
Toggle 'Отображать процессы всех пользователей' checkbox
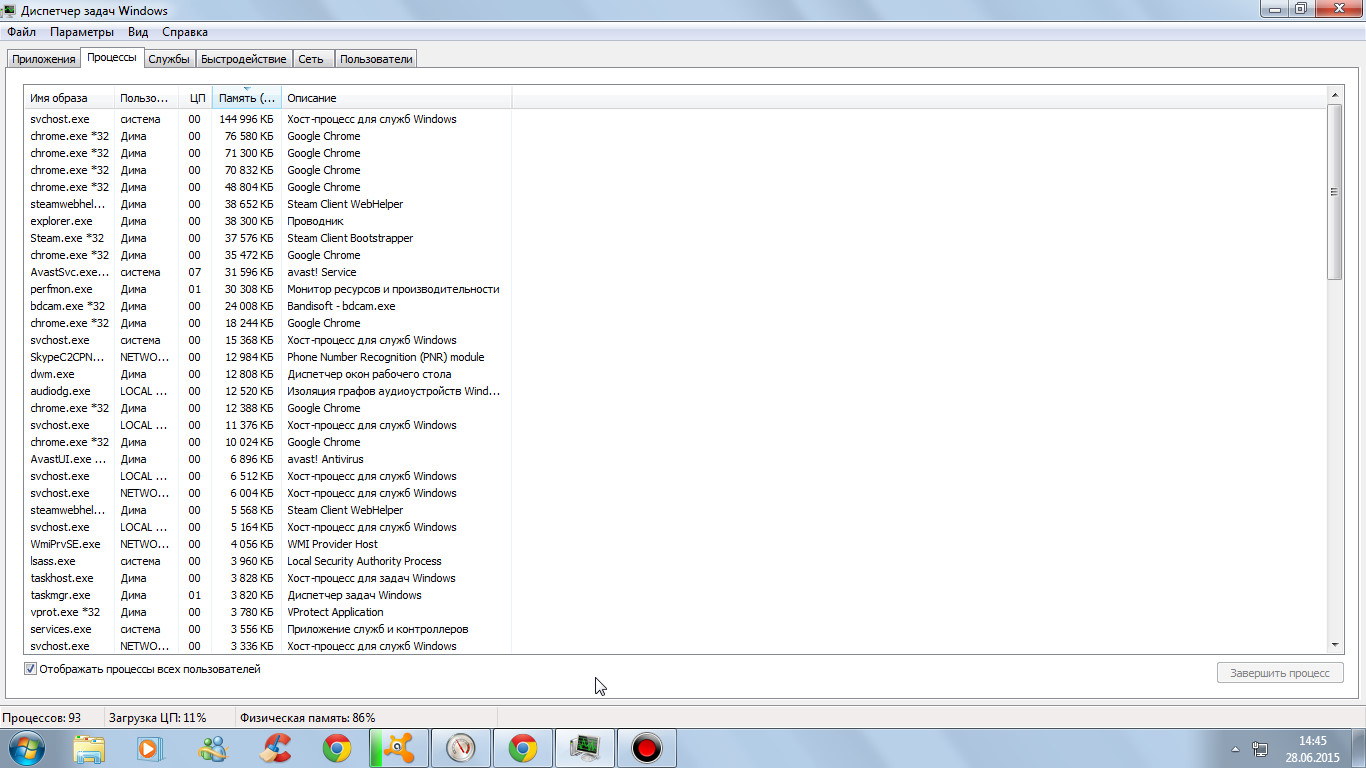[x=31, y=669]
